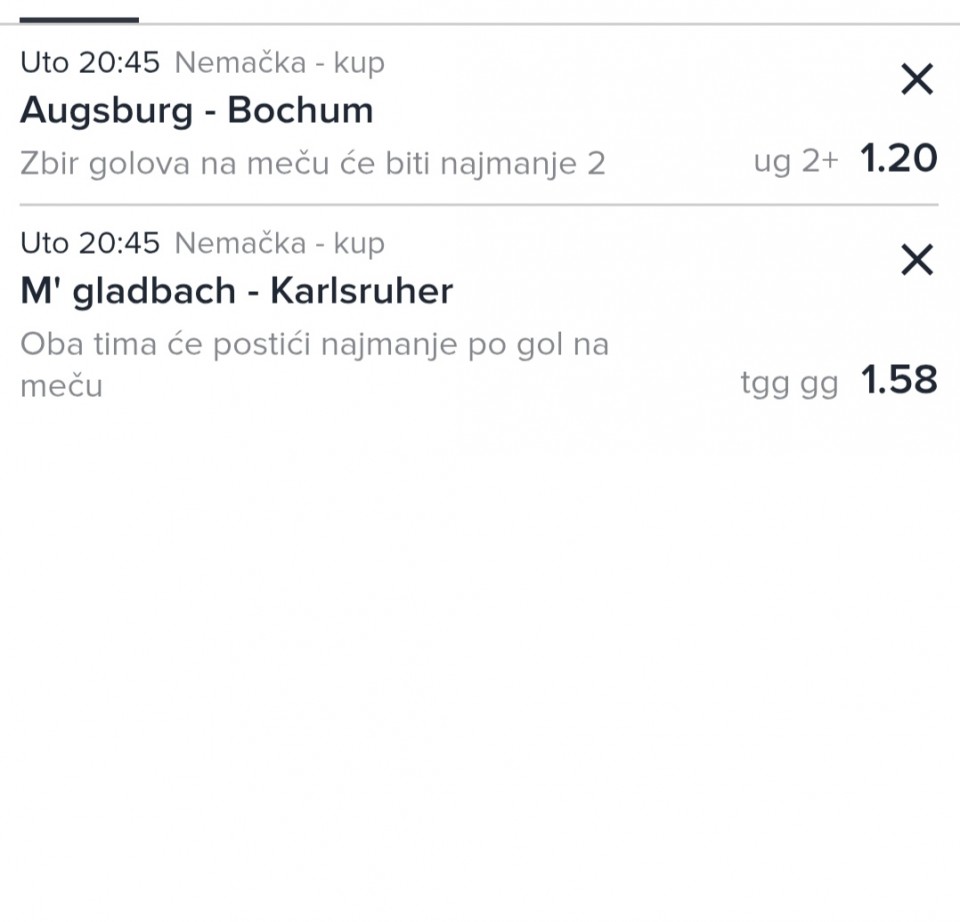Click the word 'Bochum' in first match
The width and height of the screenshot is (960, 922).
300,110
